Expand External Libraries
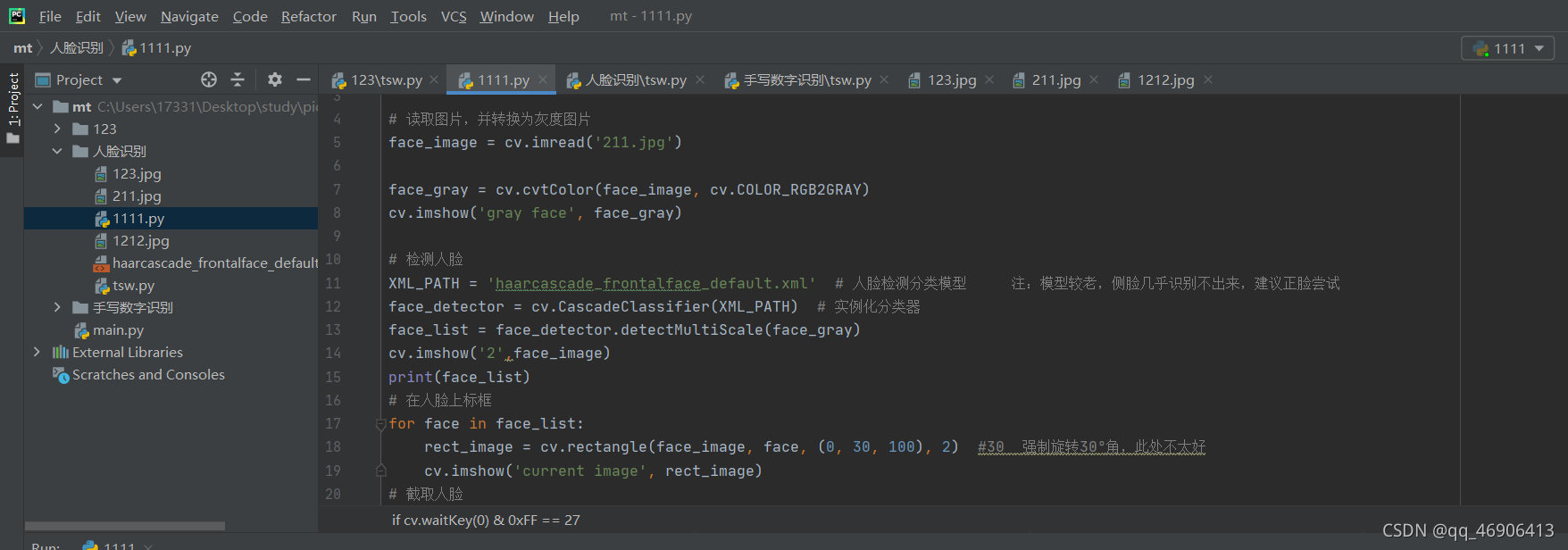This screenshot has width=1568, height=550. [37, 352]
